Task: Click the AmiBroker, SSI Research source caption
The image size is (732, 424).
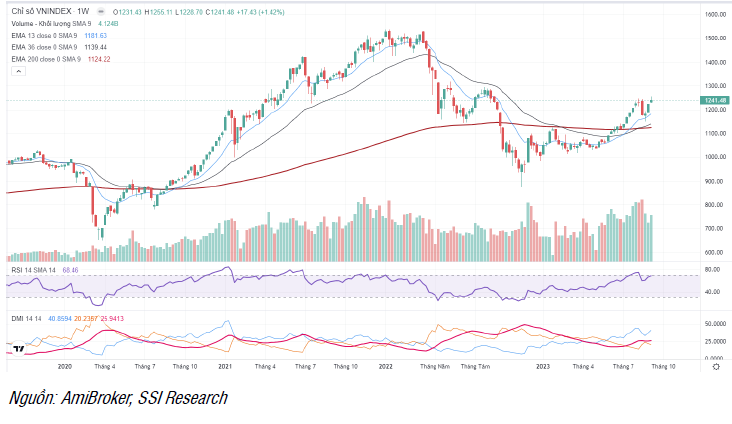Action: pos(118,398)
